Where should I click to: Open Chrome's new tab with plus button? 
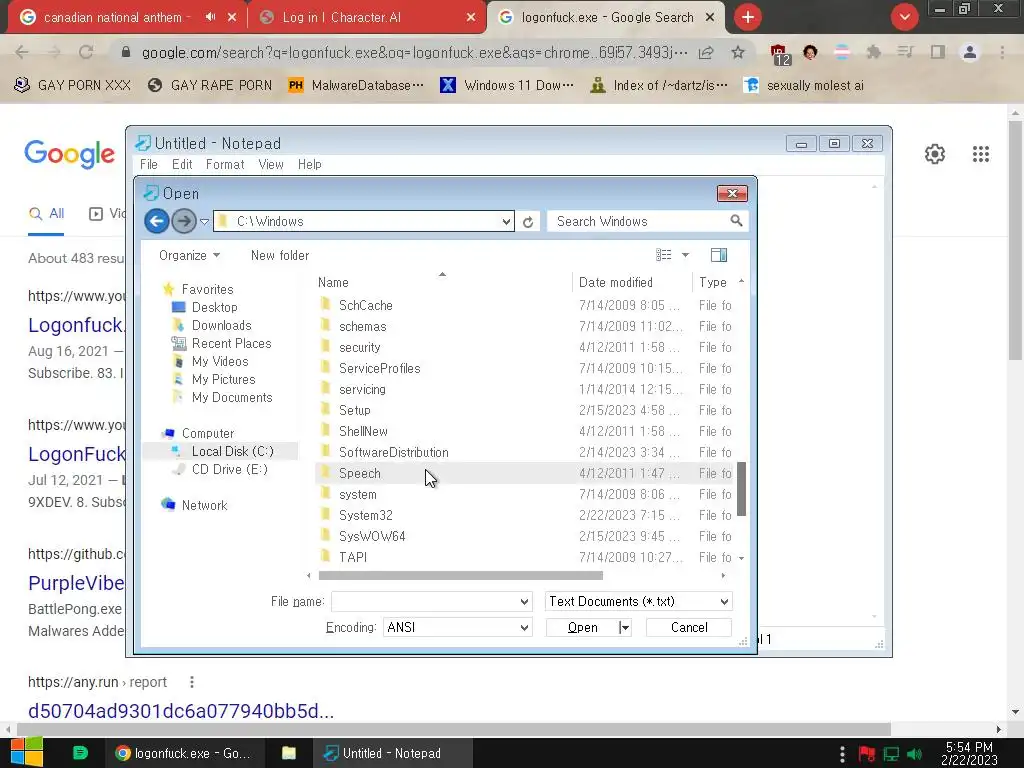(x=748, y=17)
